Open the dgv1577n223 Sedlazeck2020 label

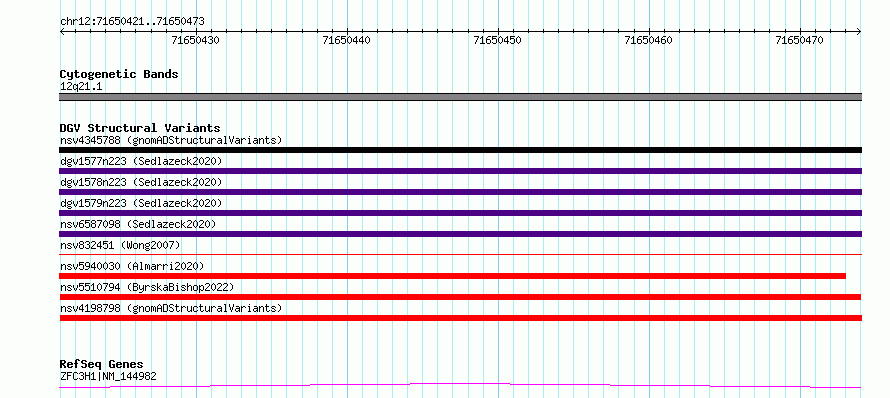[141, 161]
